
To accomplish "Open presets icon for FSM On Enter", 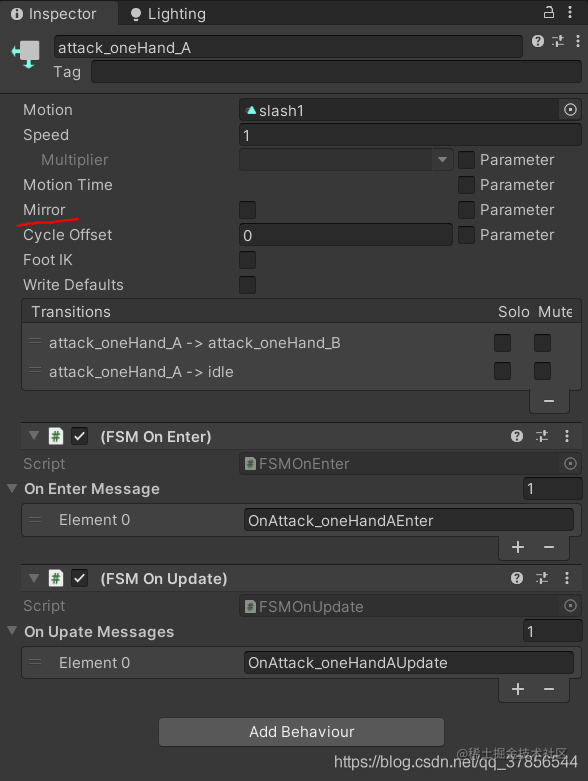I will (542, 436).
